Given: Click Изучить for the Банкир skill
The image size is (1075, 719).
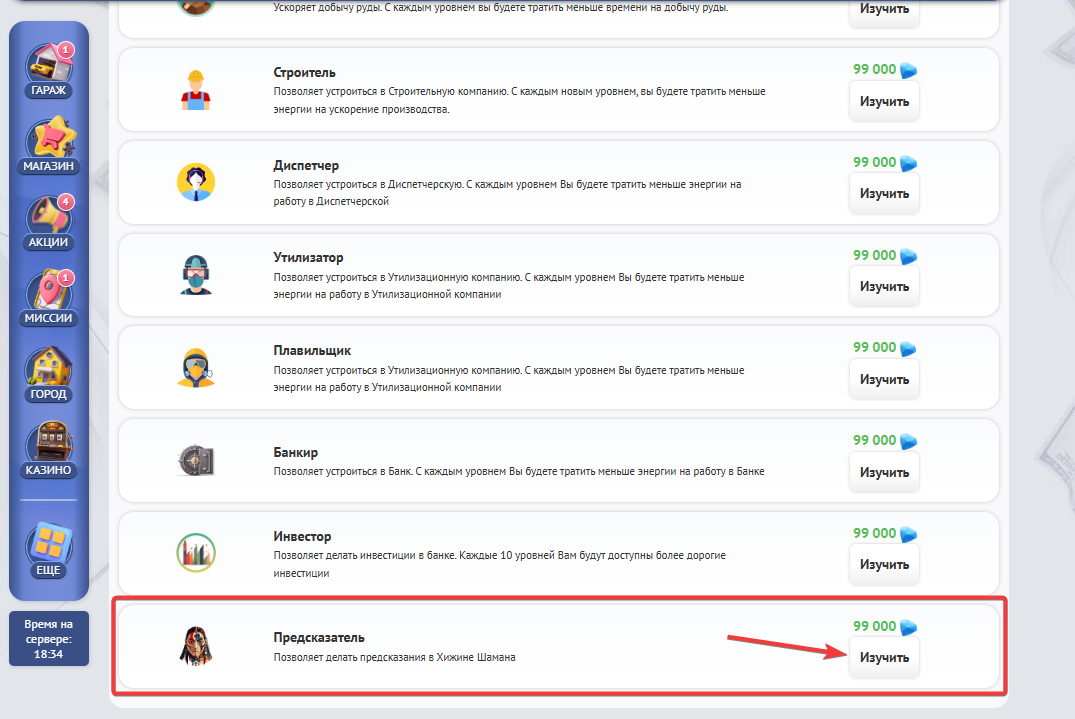Looking at the screenshot, I should 884,472.
